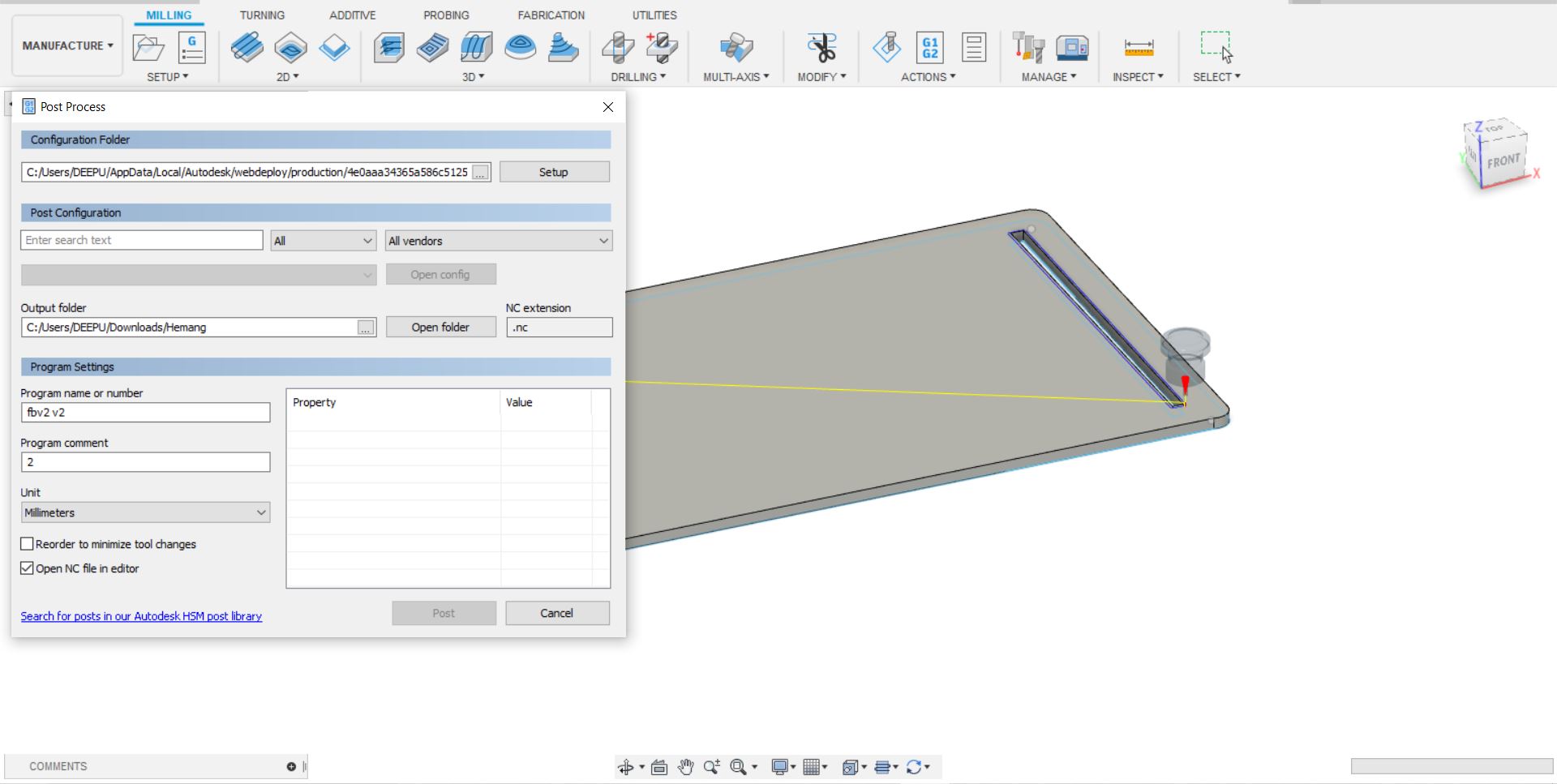Click the G1 G2 Post Process icon

point(930,48)
